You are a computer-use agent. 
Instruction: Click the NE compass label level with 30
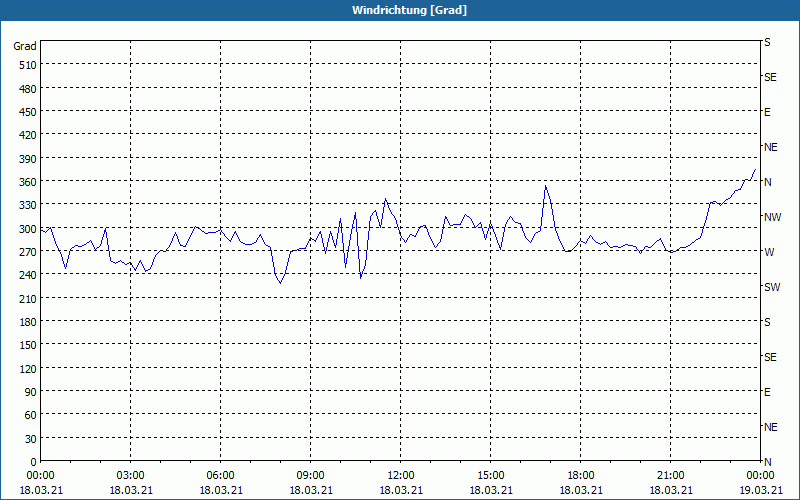(x=770, y=427)
